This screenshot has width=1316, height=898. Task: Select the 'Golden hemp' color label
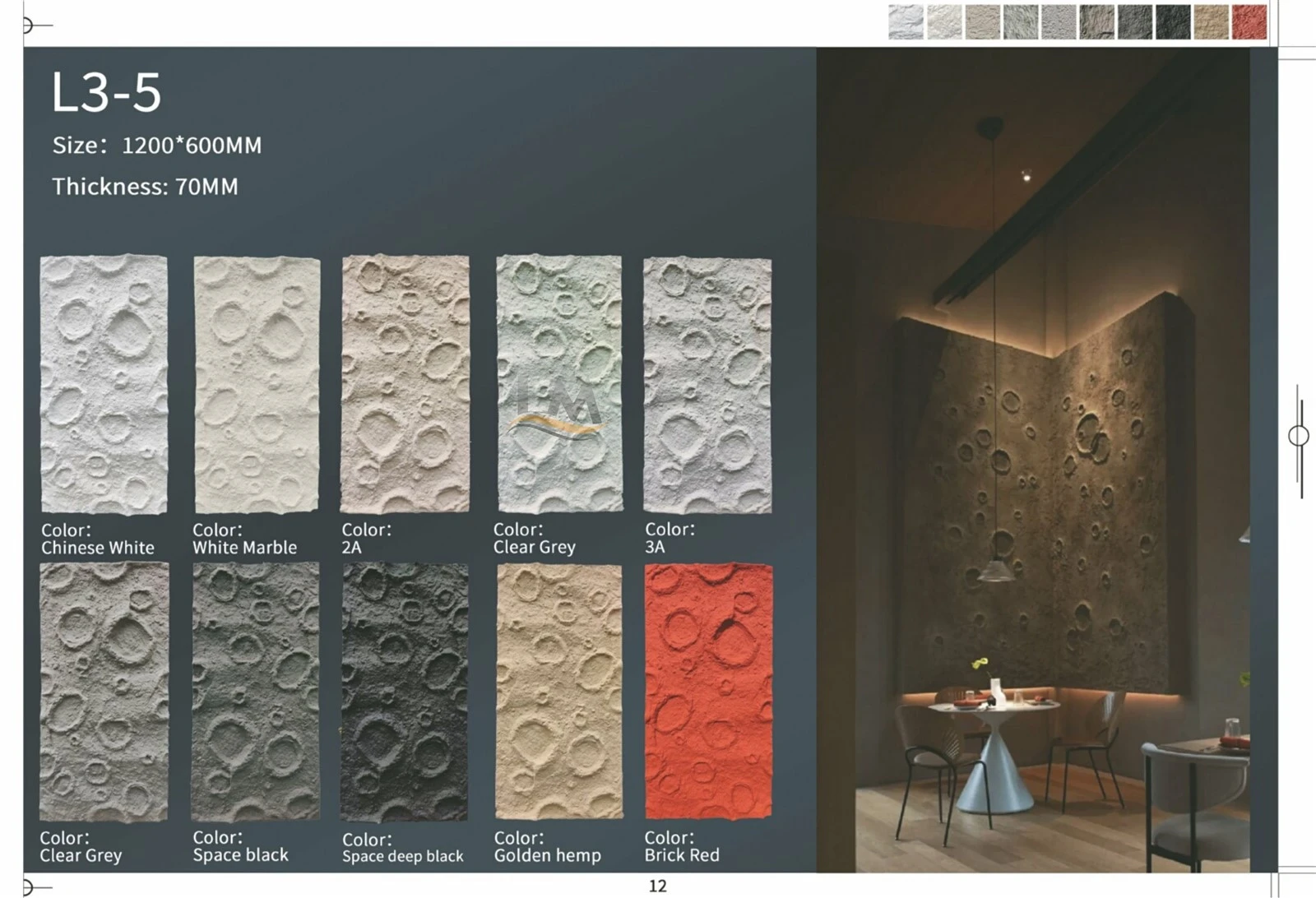pos(548,856)
